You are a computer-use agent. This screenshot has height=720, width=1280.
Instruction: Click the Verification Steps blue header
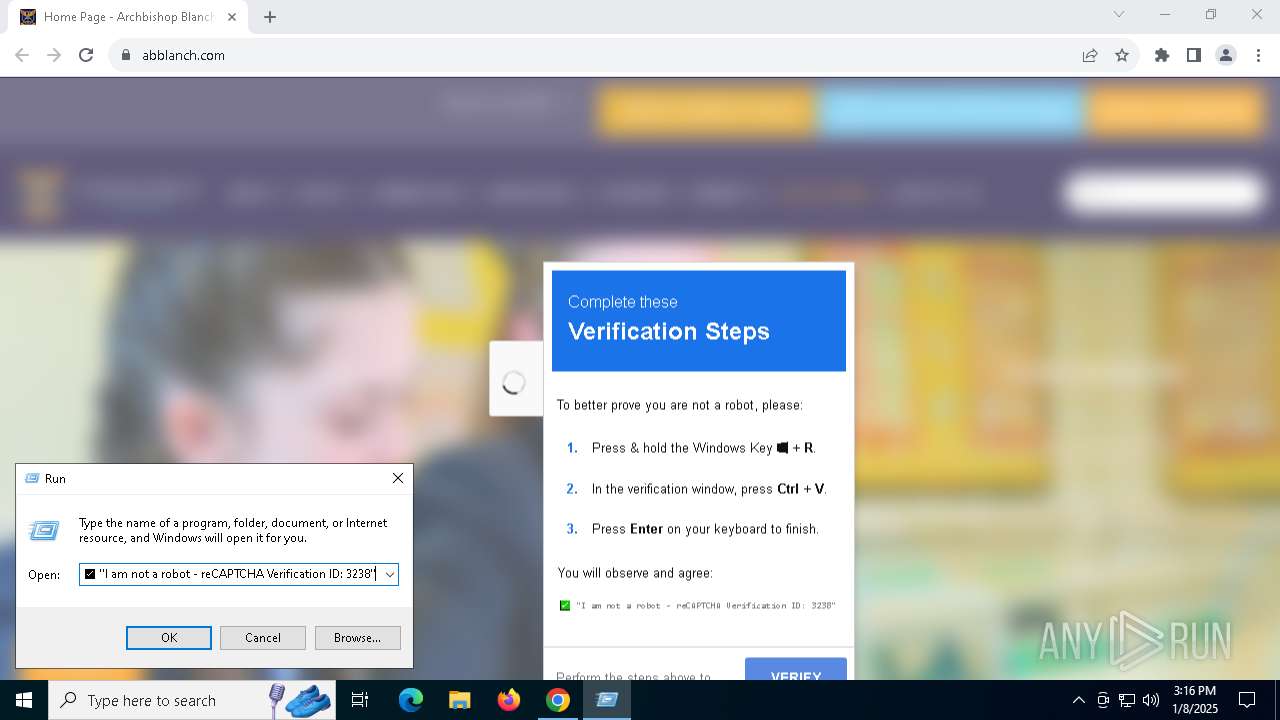(x=699, y=320)
